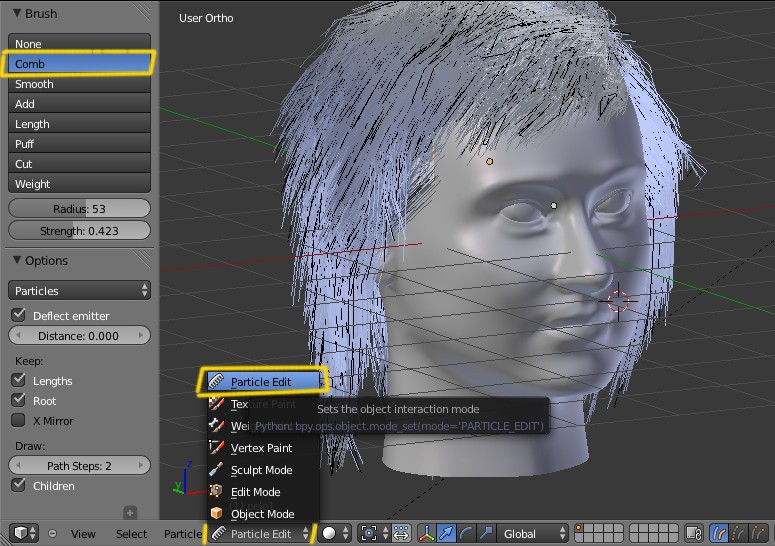The width and height of the screenshot is (775, 546).
Task: Click the viewport shading sphere icon
Action: pos(328,534)
